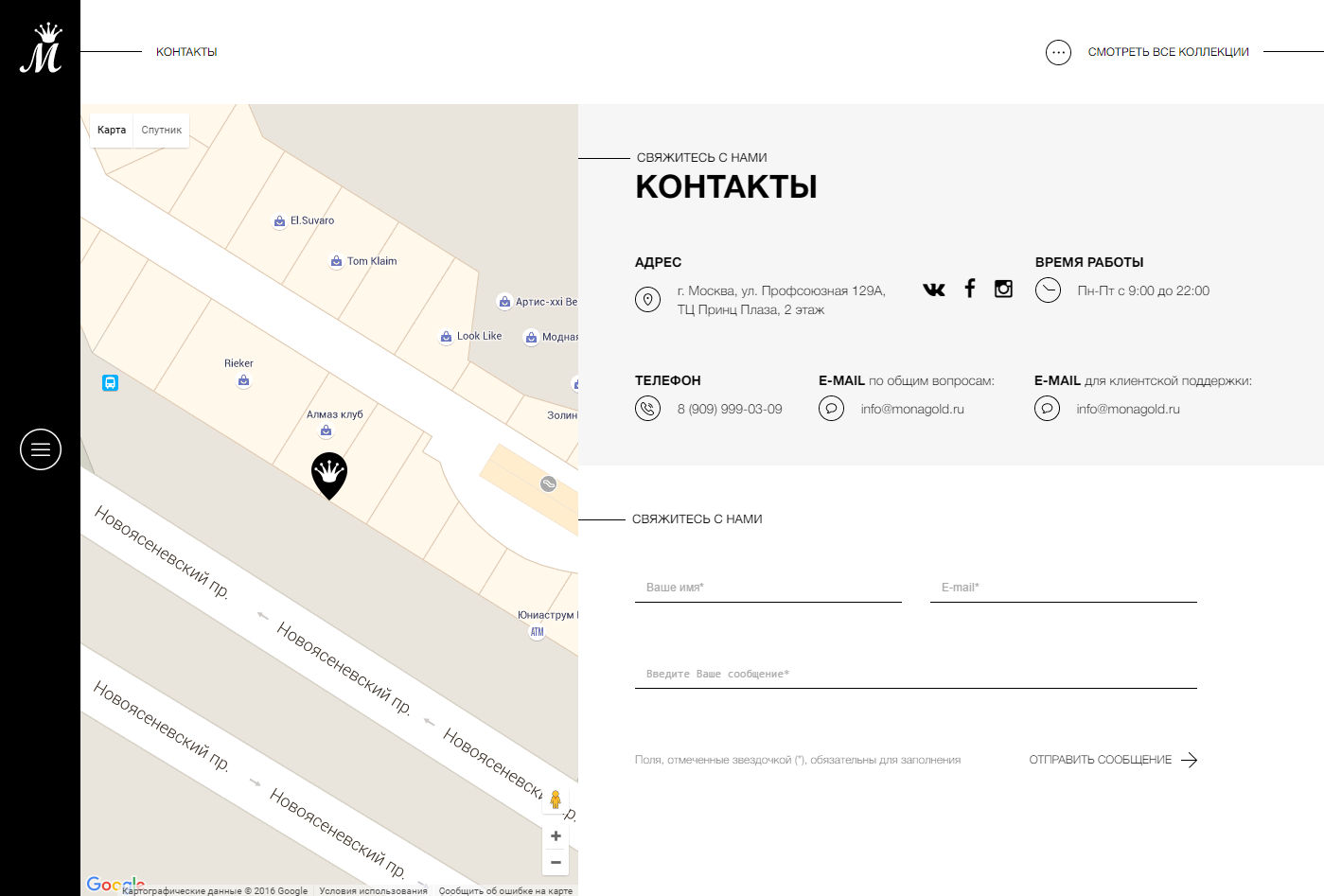Open the Условия использования map link
Screen dimensions: 1324x896
point(373,890)
